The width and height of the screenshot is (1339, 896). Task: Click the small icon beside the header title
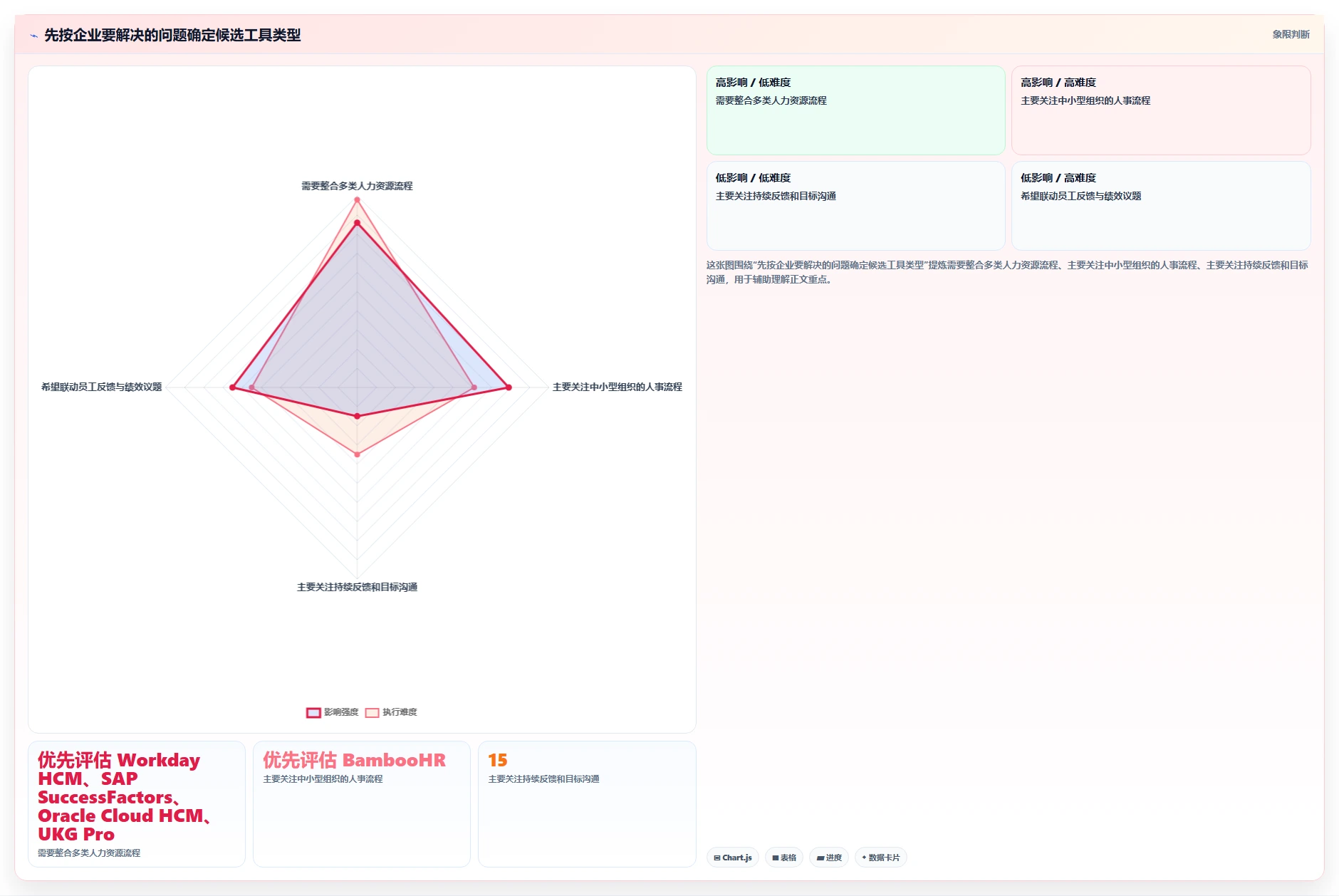(33, 36)
